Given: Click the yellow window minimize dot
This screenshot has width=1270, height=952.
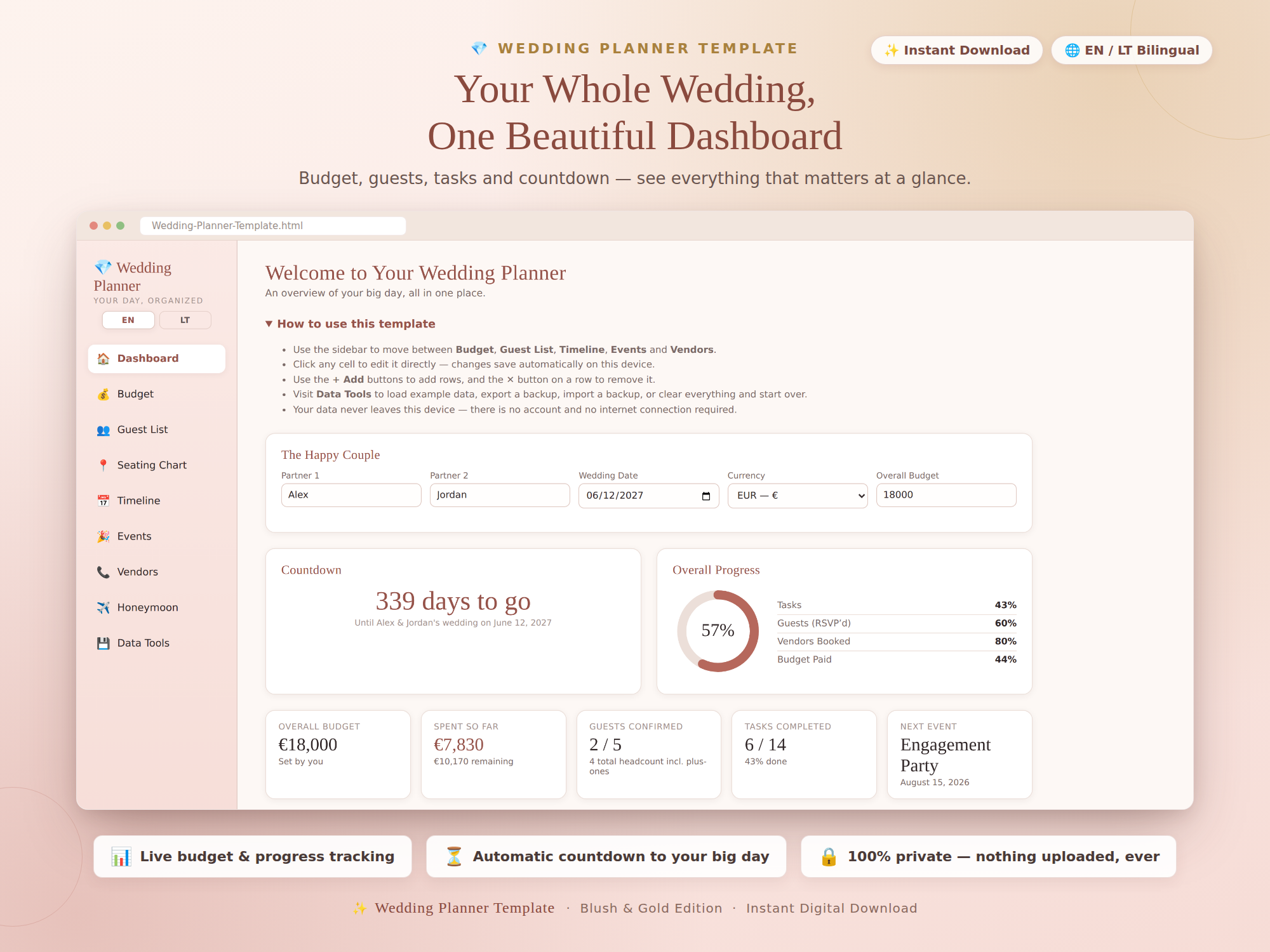Looking at the screenshot, I should pos(107,226).
